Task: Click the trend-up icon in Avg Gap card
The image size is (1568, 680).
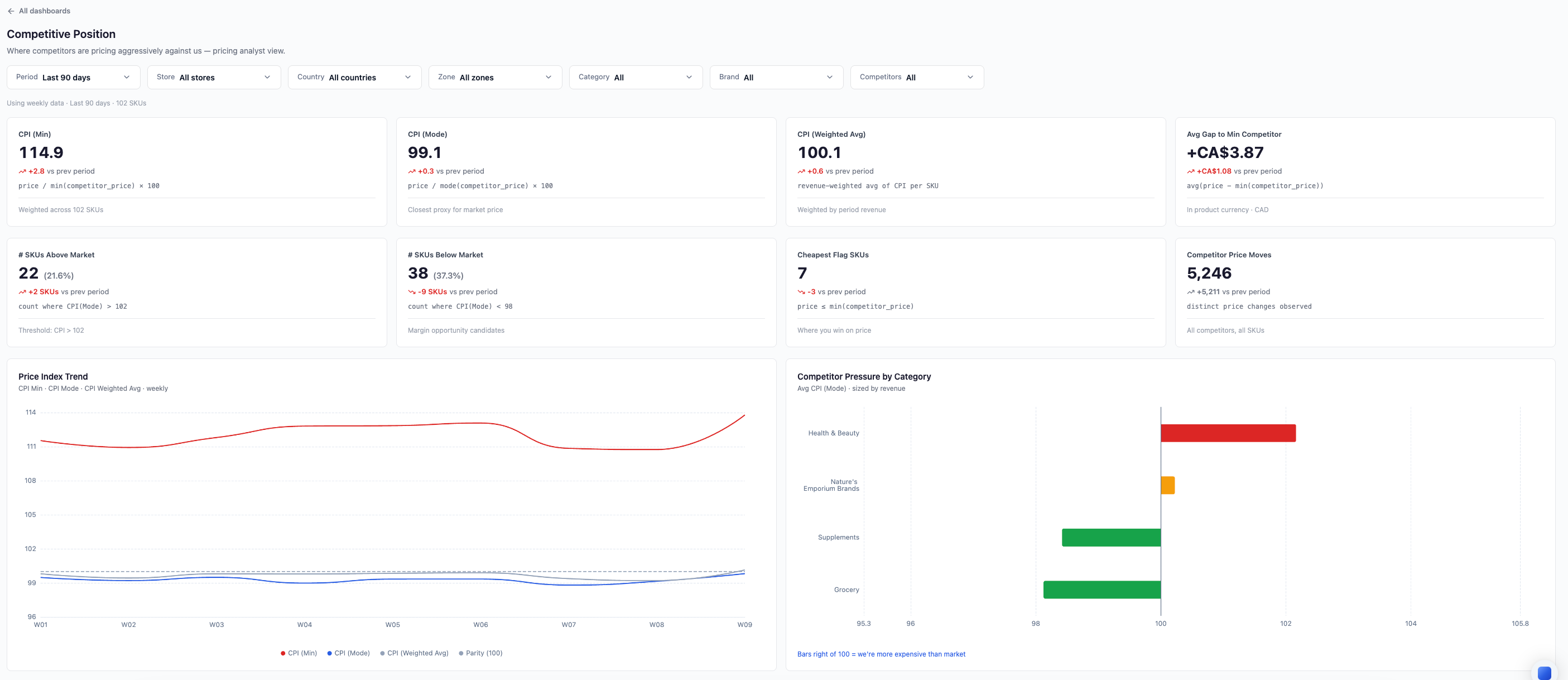Action: point(1191,171)
